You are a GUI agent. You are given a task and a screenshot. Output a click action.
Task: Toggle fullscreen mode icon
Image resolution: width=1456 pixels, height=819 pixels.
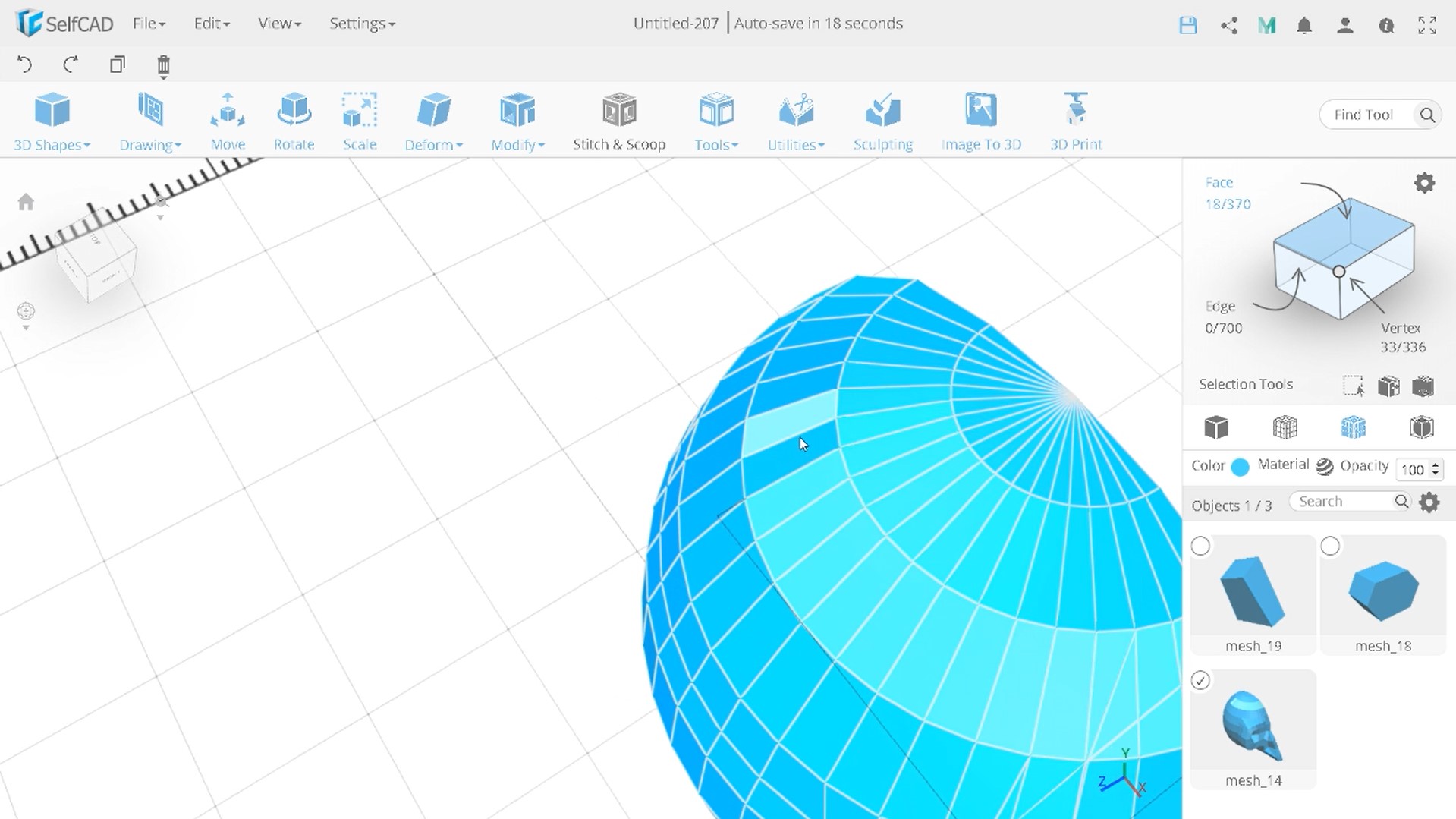click(x=1427, y=25)
